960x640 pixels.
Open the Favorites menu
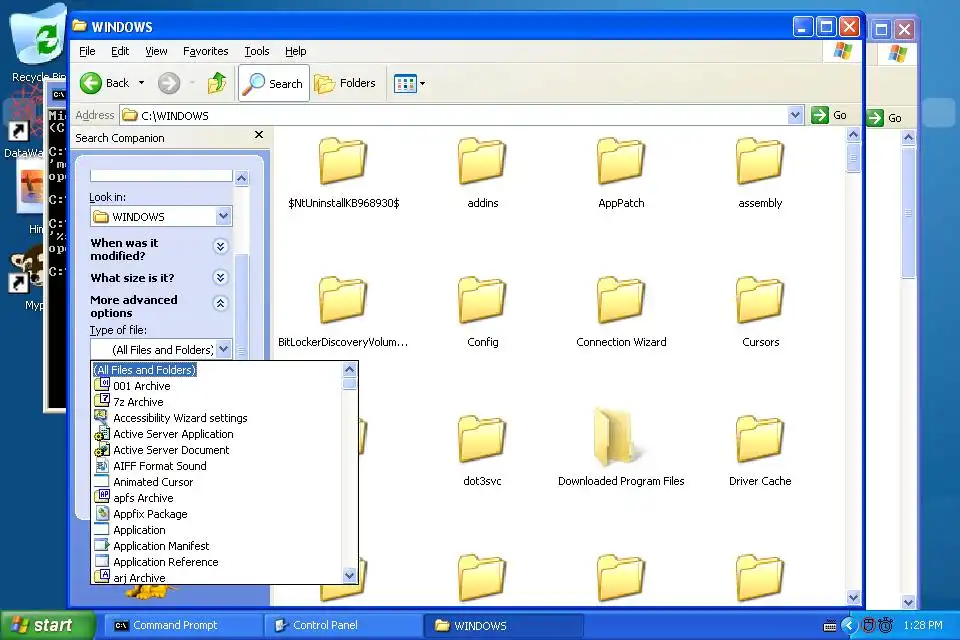point(206,51)
